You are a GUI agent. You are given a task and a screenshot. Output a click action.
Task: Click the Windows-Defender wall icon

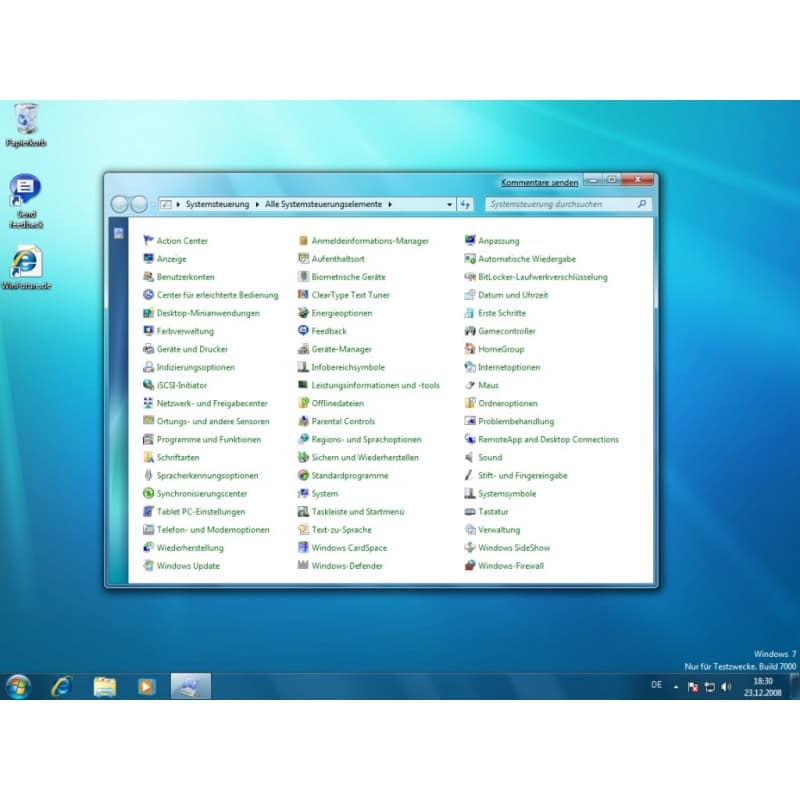[303, 565]
